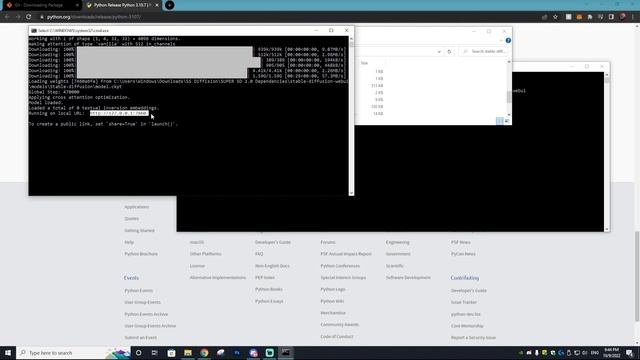
Task: Open Task View on the taskbar
Action: click(155, 353)
